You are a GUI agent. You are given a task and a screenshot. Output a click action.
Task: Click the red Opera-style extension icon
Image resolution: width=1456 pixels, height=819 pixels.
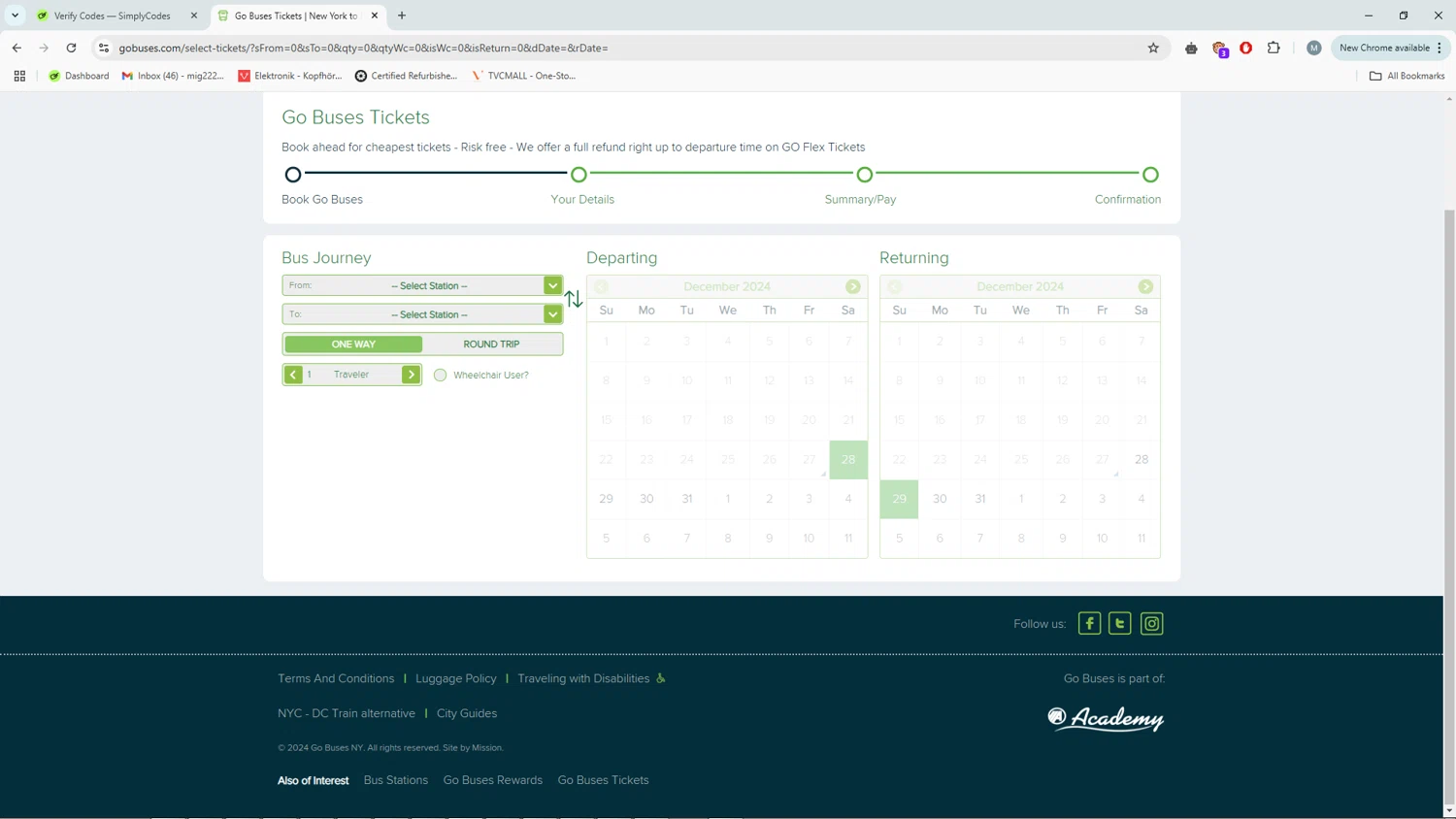1246,48
